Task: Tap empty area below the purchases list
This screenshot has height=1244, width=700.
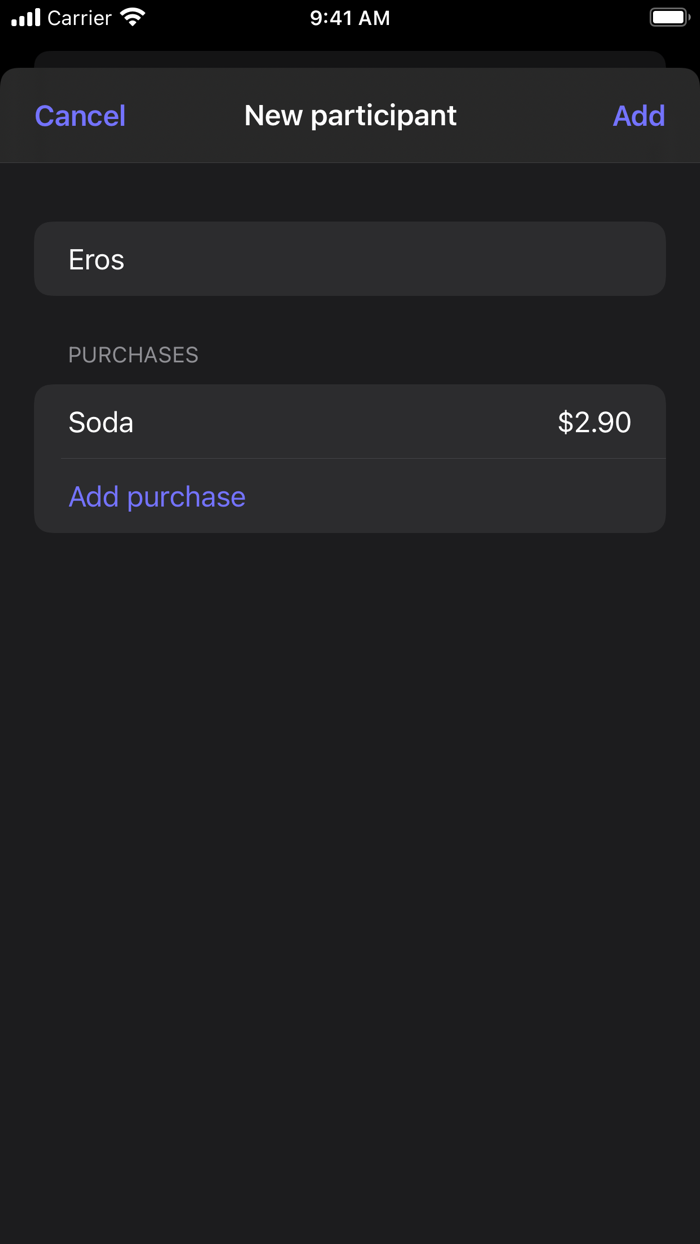Action: tap(350, 850)
